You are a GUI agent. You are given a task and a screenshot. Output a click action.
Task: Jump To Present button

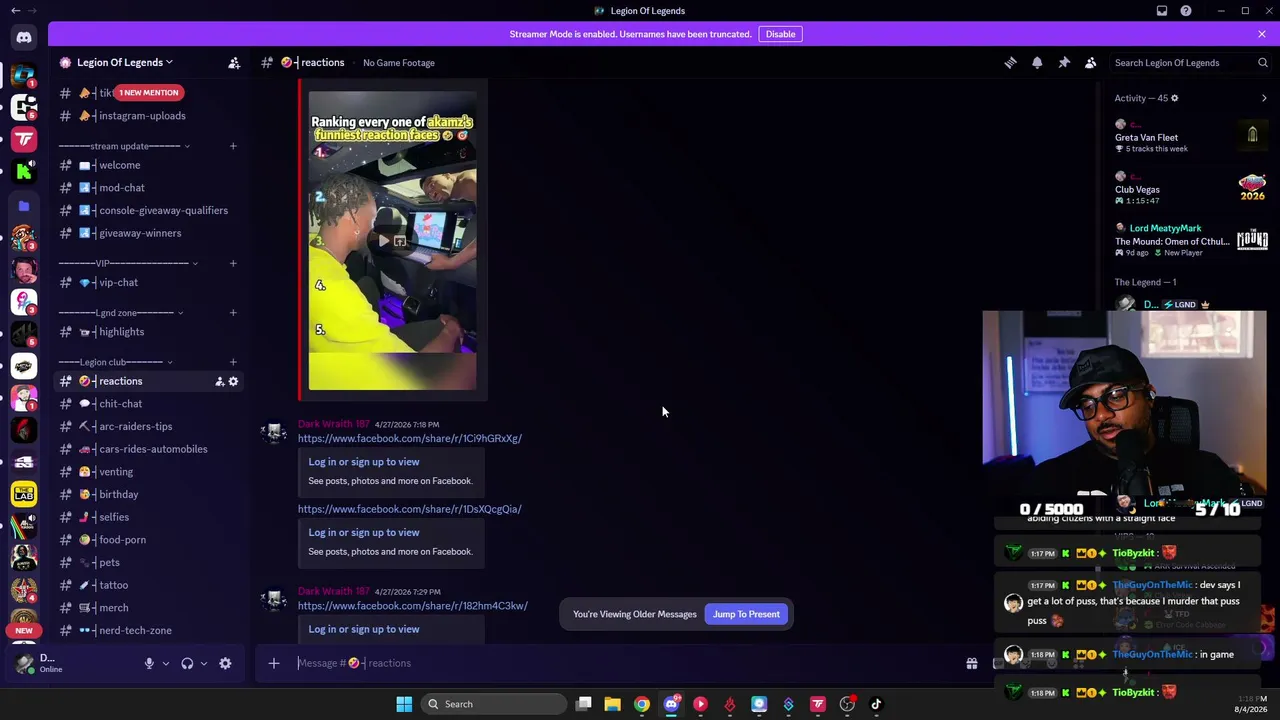coord(746,614)
